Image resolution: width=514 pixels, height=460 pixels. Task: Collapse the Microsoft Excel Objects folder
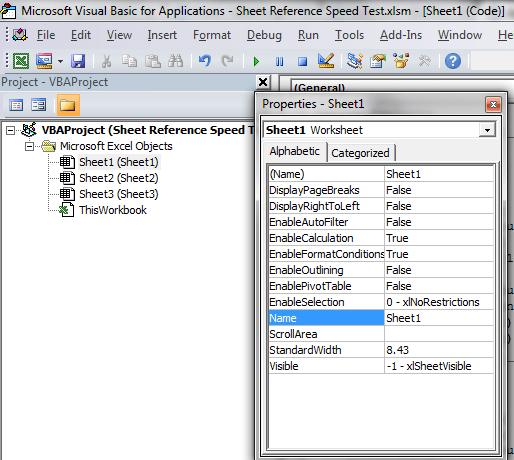pyautogui.click(x=30, y=146)
